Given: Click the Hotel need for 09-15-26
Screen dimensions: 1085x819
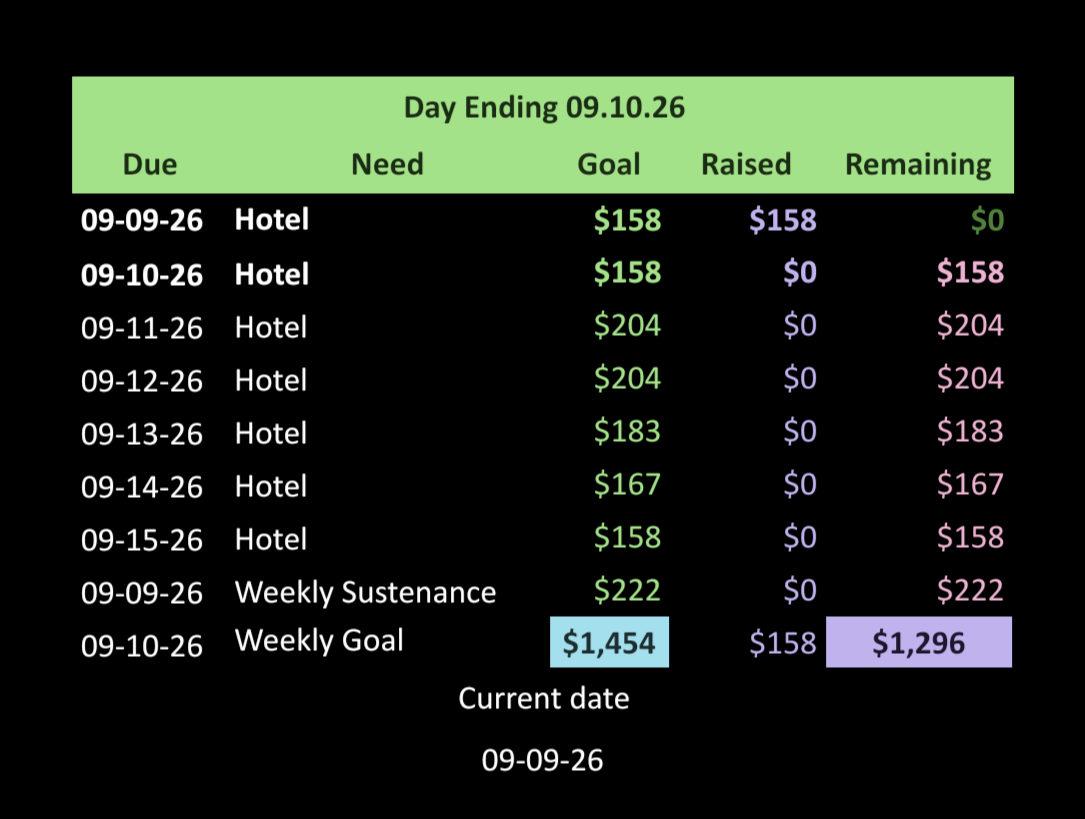Looking at the screenshot, I should pyautogui.click(x=271, y=540).
